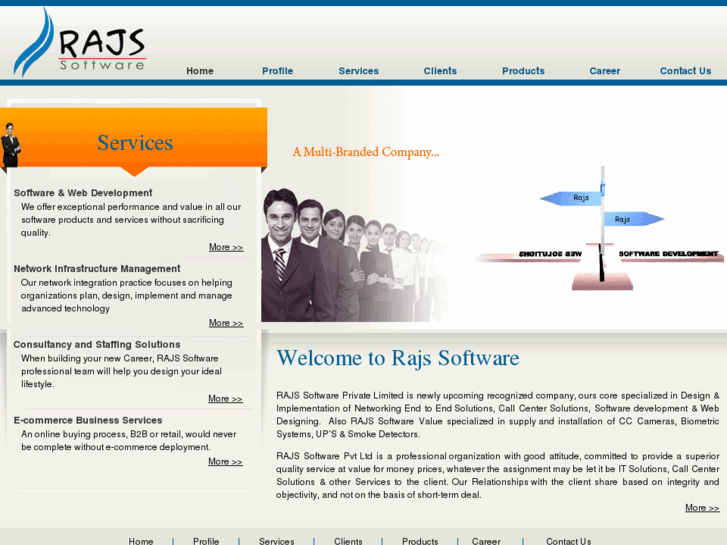Click the orange Services banner title
The width and height of the screenshot is (727, 545).
pos(135,142)
